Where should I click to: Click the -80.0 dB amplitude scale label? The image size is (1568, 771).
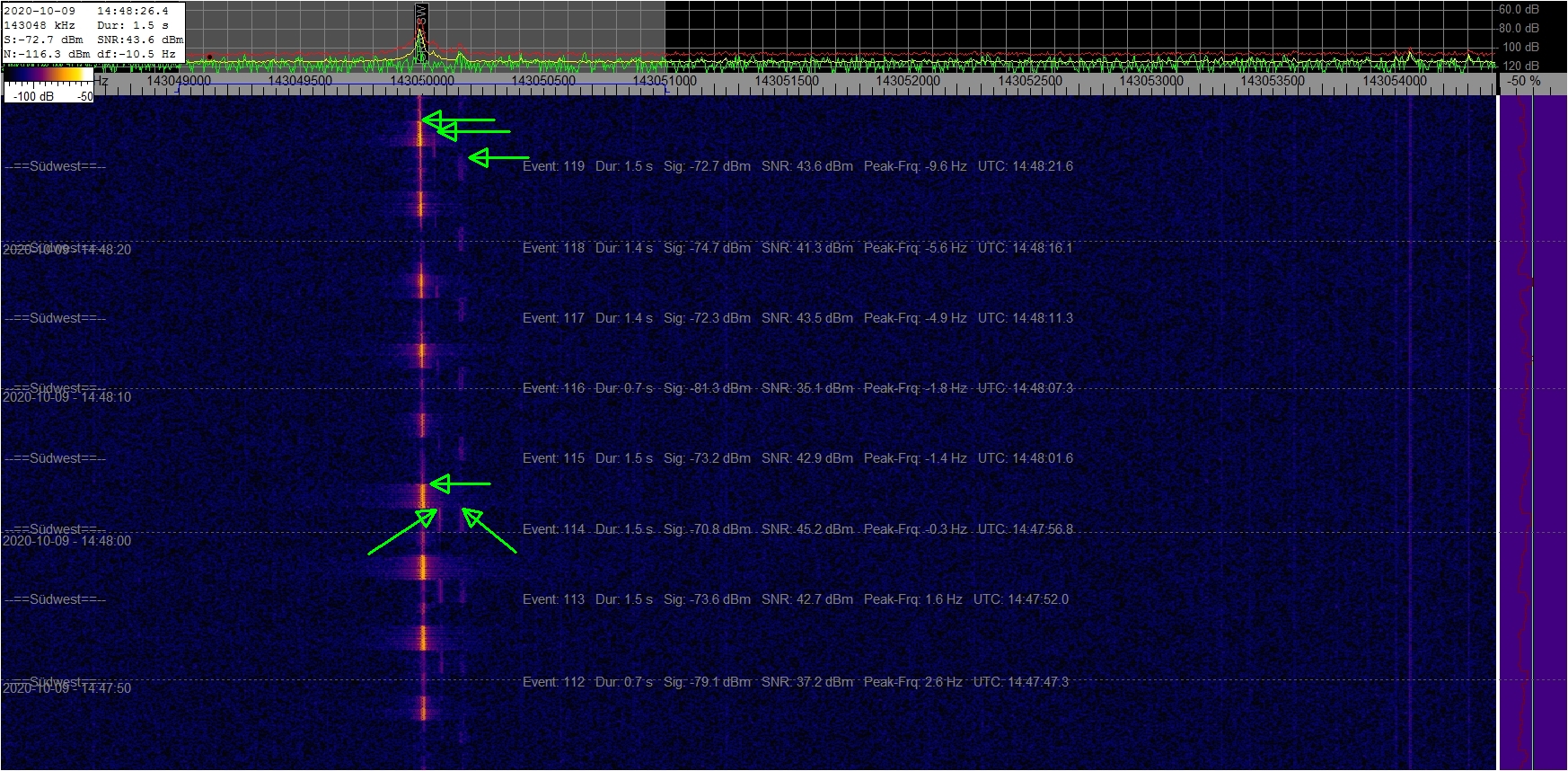click(x=1518, y=29)
